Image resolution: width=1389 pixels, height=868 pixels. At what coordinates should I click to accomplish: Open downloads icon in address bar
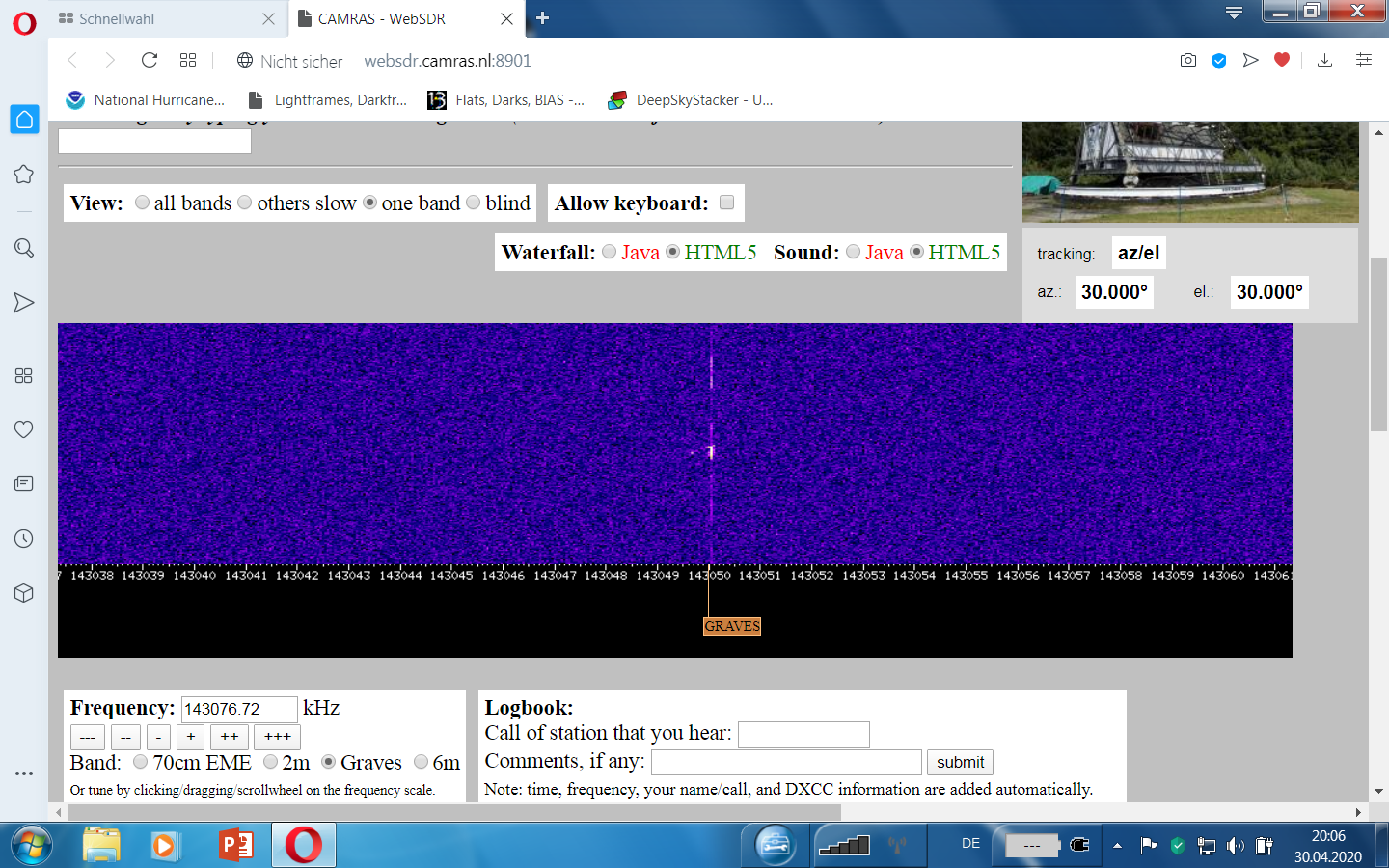[x=1325, y=61]
